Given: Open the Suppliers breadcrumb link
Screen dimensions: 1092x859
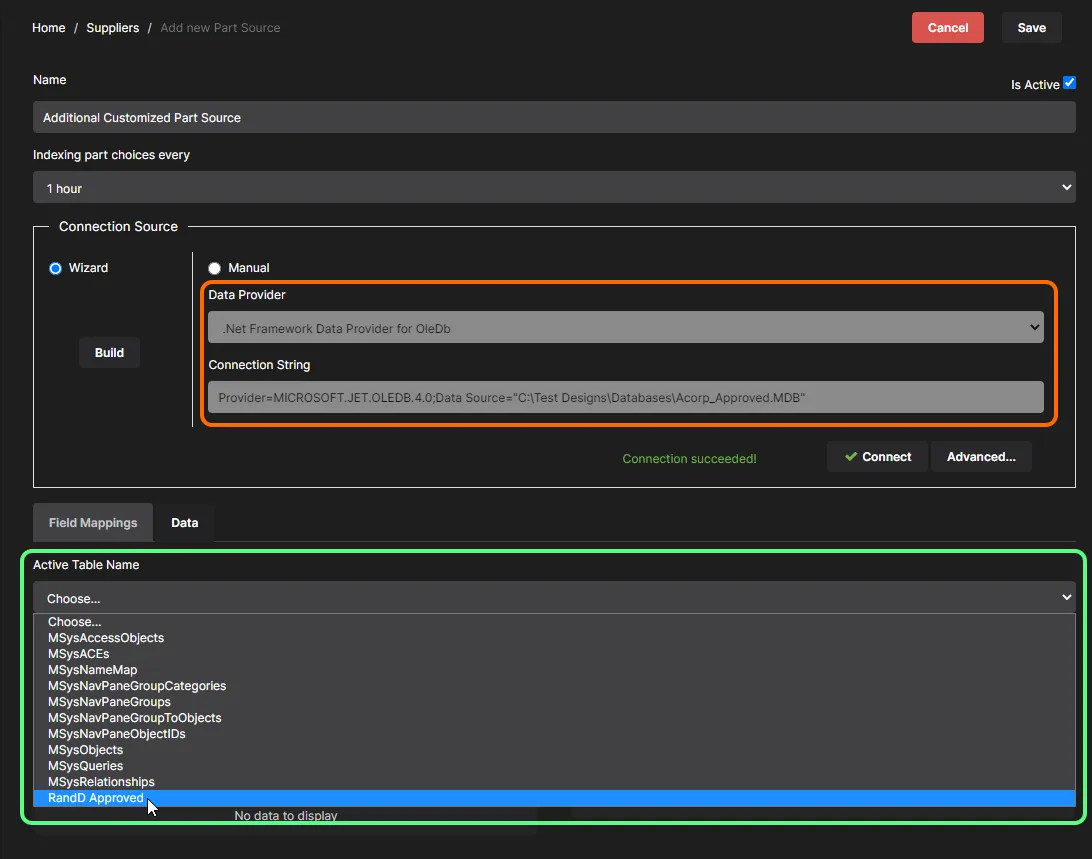Looking at the screenshot, I should tap(113, 28).
